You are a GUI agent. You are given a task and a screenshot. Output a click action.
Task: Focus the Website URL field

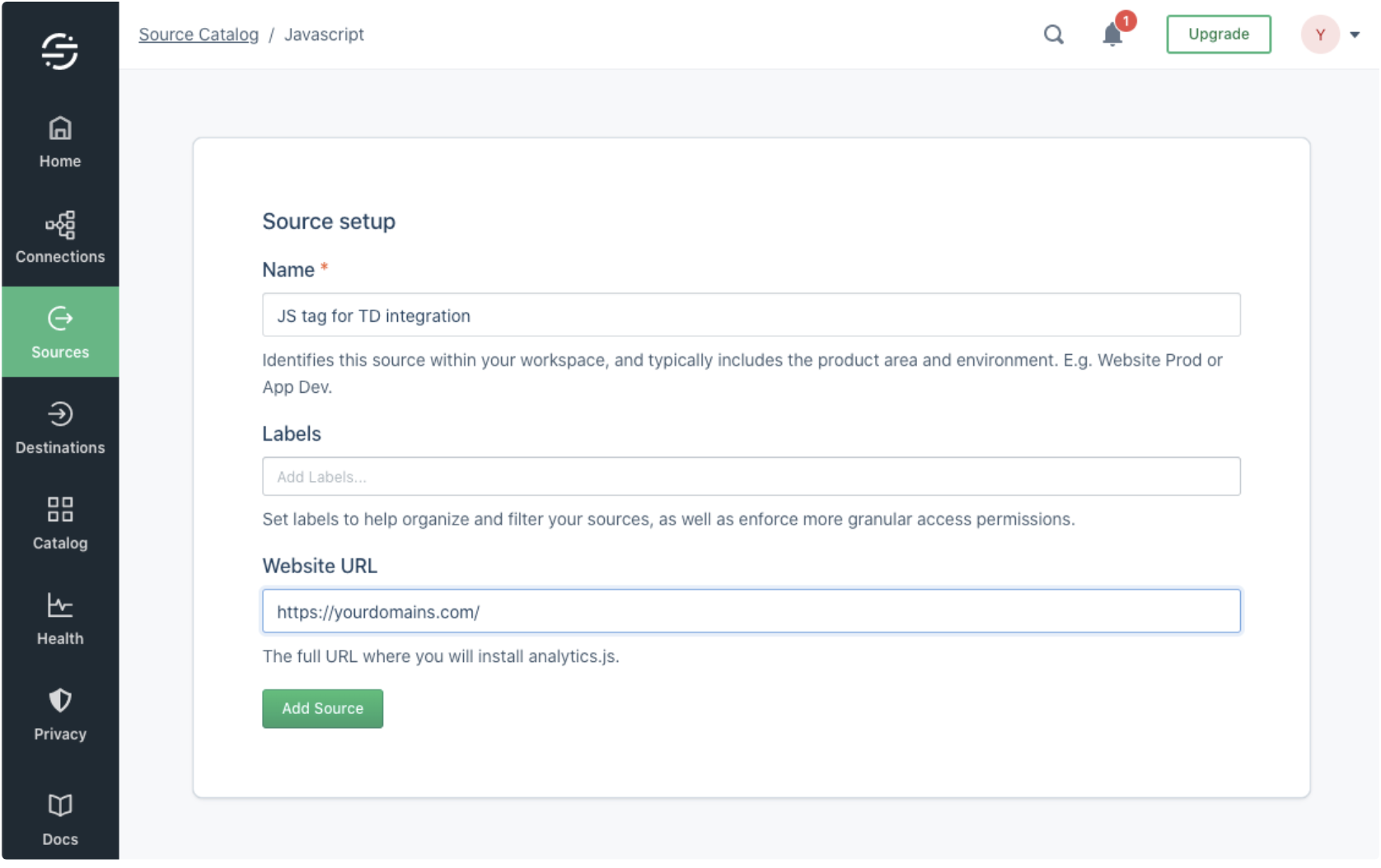[751, 611]
